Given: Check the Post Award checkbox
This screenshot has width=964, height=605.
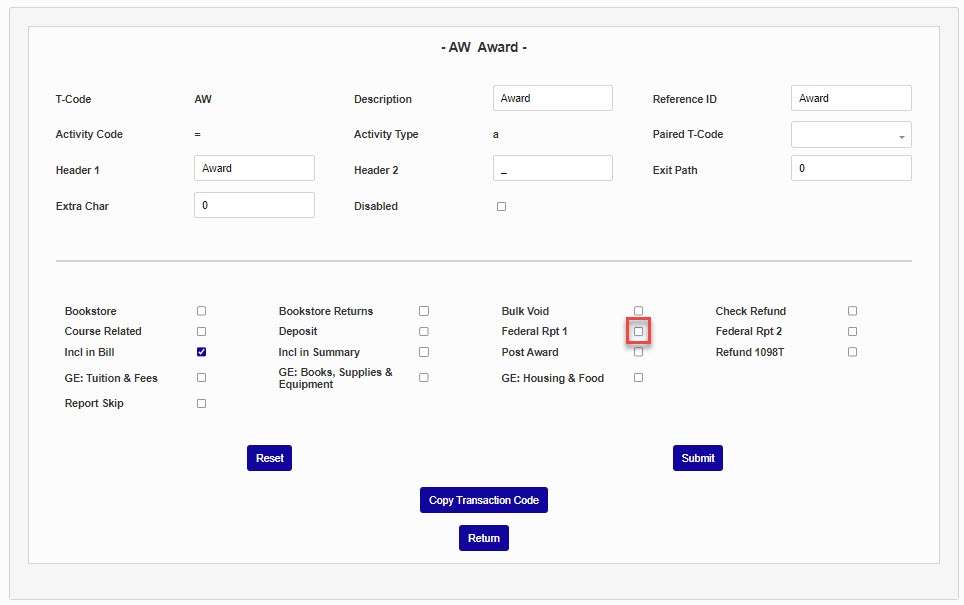Looking at the screenshot, I should click(x=638, y=352).
